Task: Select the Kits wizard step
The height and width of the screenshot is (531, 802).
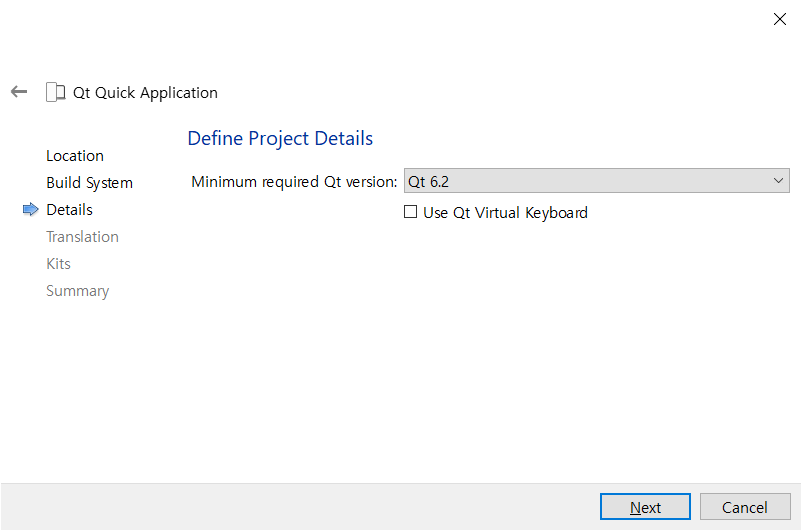Action: pyautogui.click(x=58, y=264)
